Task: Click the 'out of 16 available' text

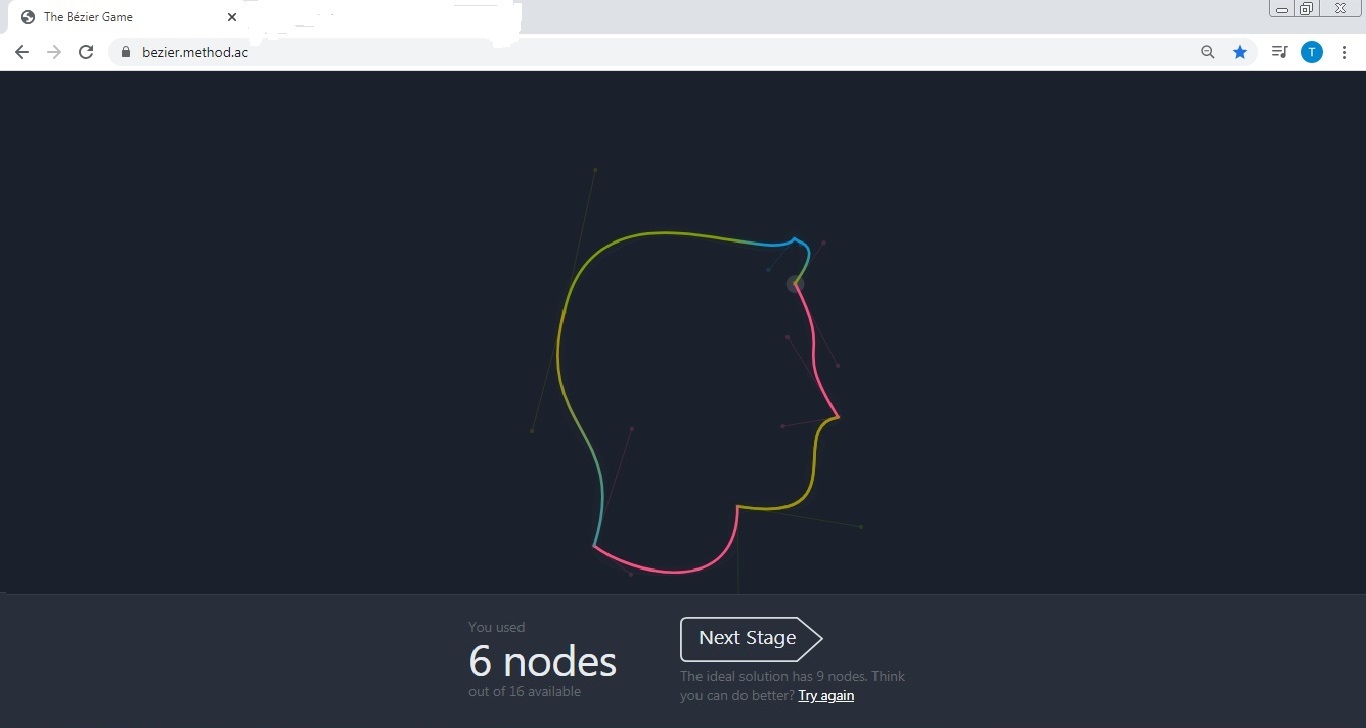Action: (x=524, y=692)
